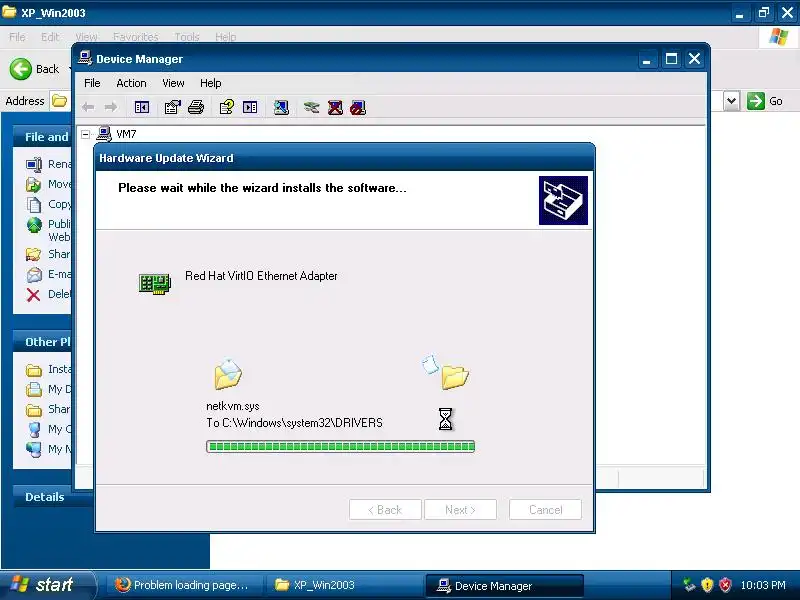Click the security shield tray icon
The height and width of the screenshot is (600, 800).
[707, 585]
